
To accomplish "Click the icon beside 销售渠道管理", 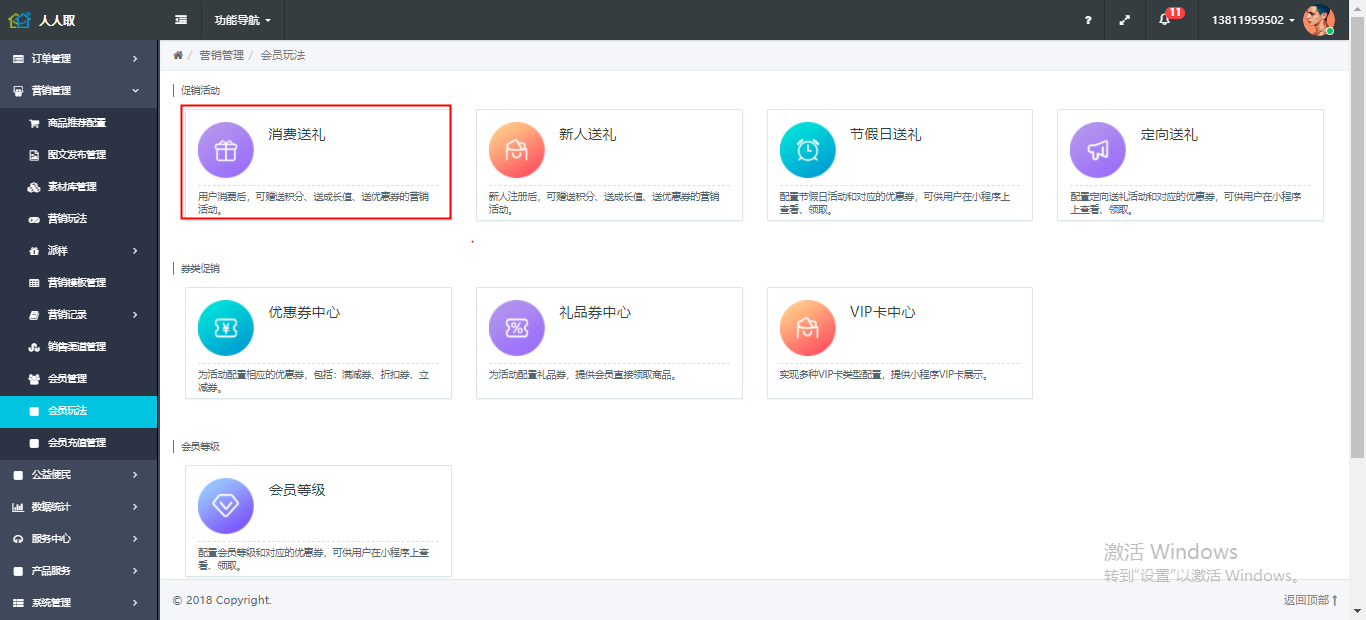I will coord(34,347).
